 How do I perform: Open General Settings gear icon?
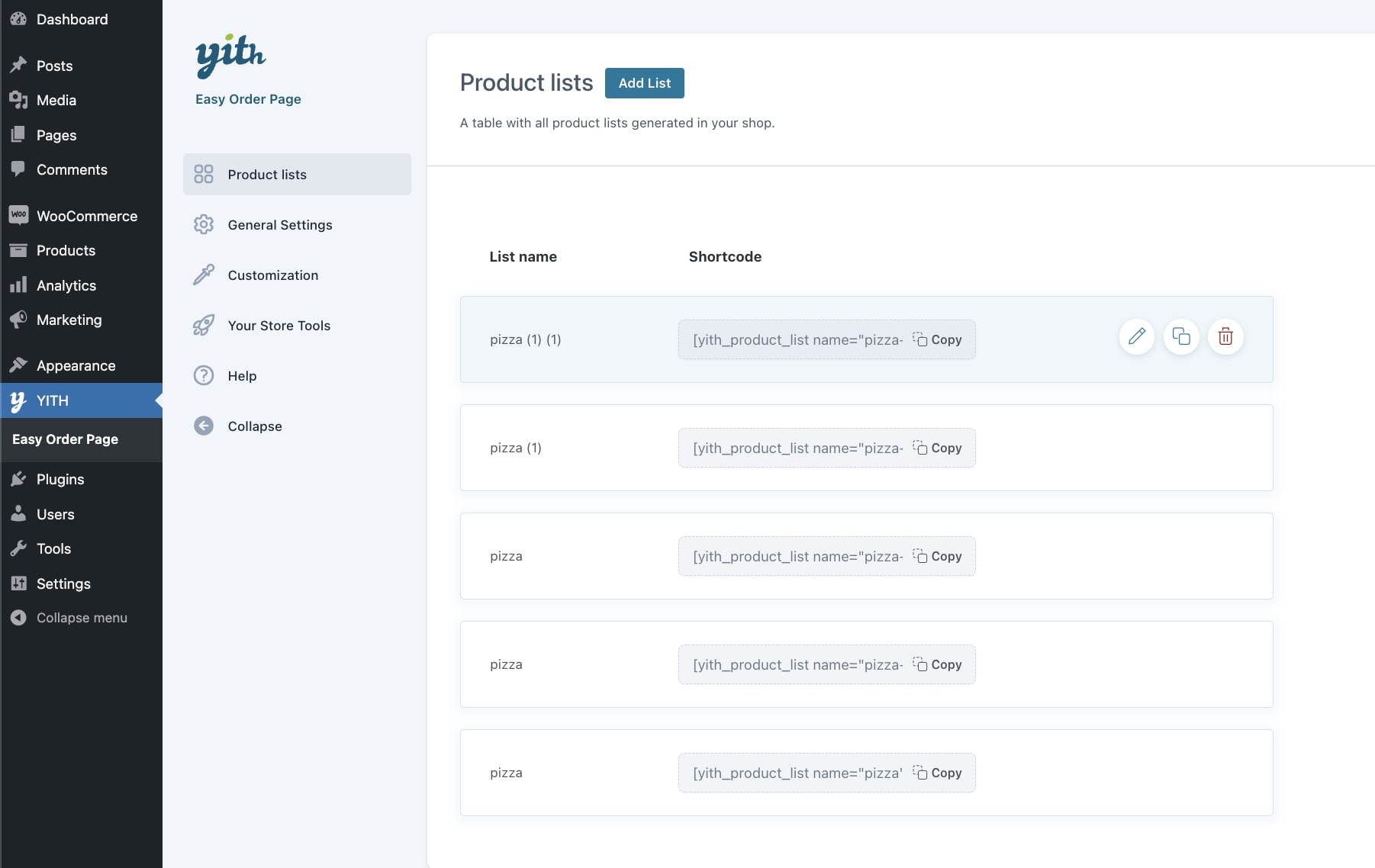[x=204, y=225]
